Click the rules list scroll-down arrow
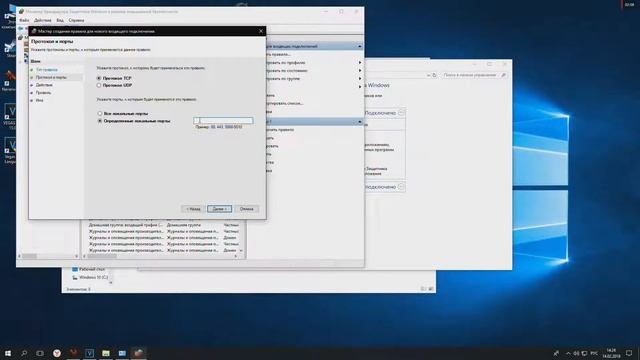The height and width of the screenshot is (360, 640). 241,250
